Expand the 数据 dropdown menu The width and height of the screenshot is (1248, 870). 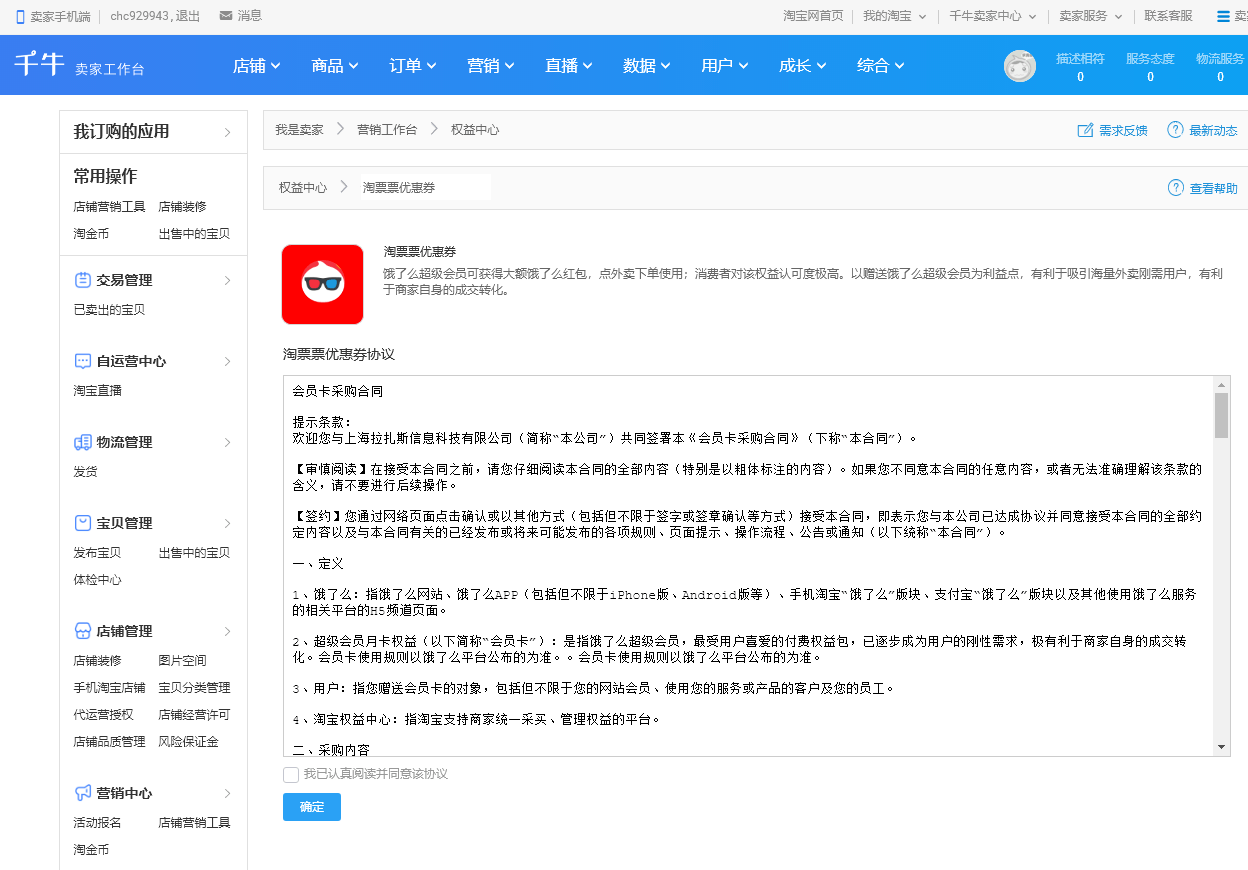click(x=647, y=65)
